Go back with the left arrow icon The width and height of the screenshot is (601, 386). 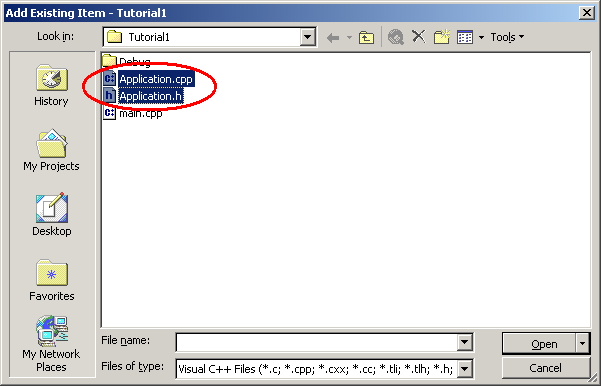pos(333,38)
